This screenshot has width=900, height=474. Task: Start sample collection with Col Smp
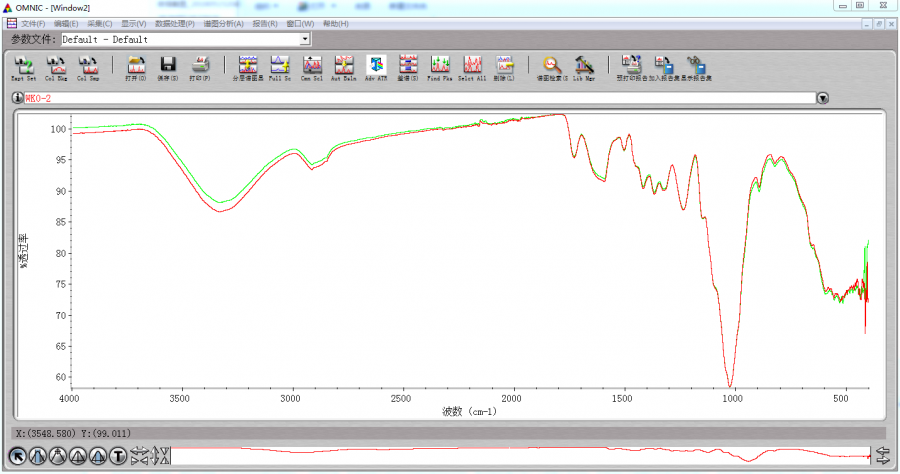pyautogui.click(x=89, y=66)
